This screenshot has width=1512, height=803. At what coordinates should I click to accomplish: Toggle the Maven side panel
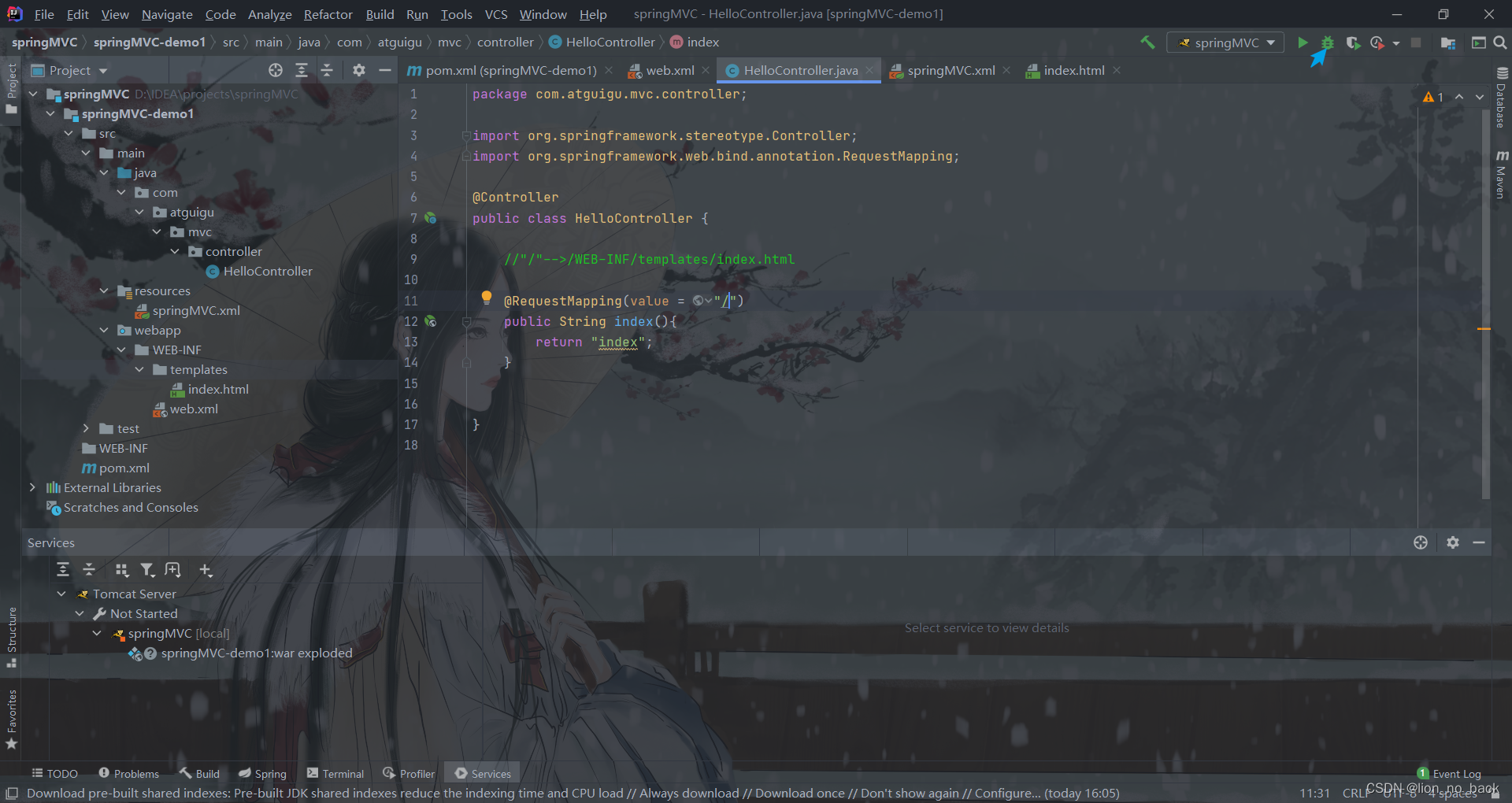coord(1502,174)
